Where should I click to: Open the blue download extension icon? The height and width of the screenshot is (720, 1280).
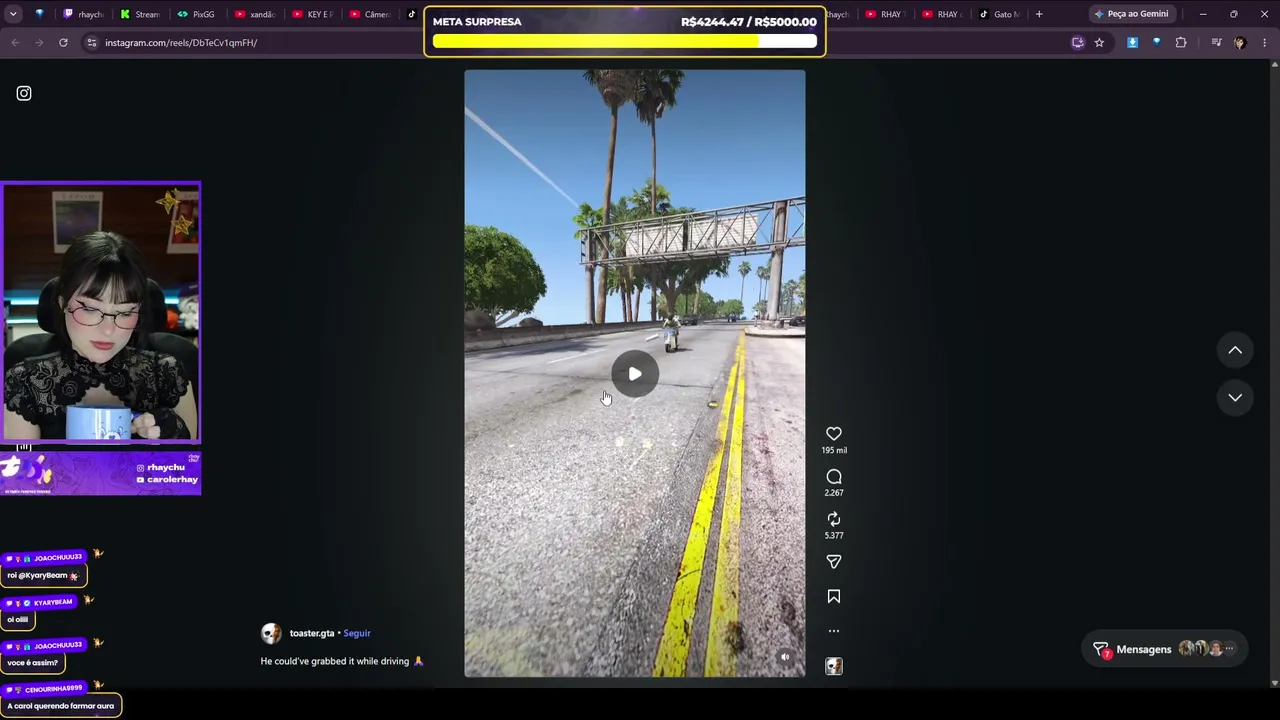click(1132, 43)
